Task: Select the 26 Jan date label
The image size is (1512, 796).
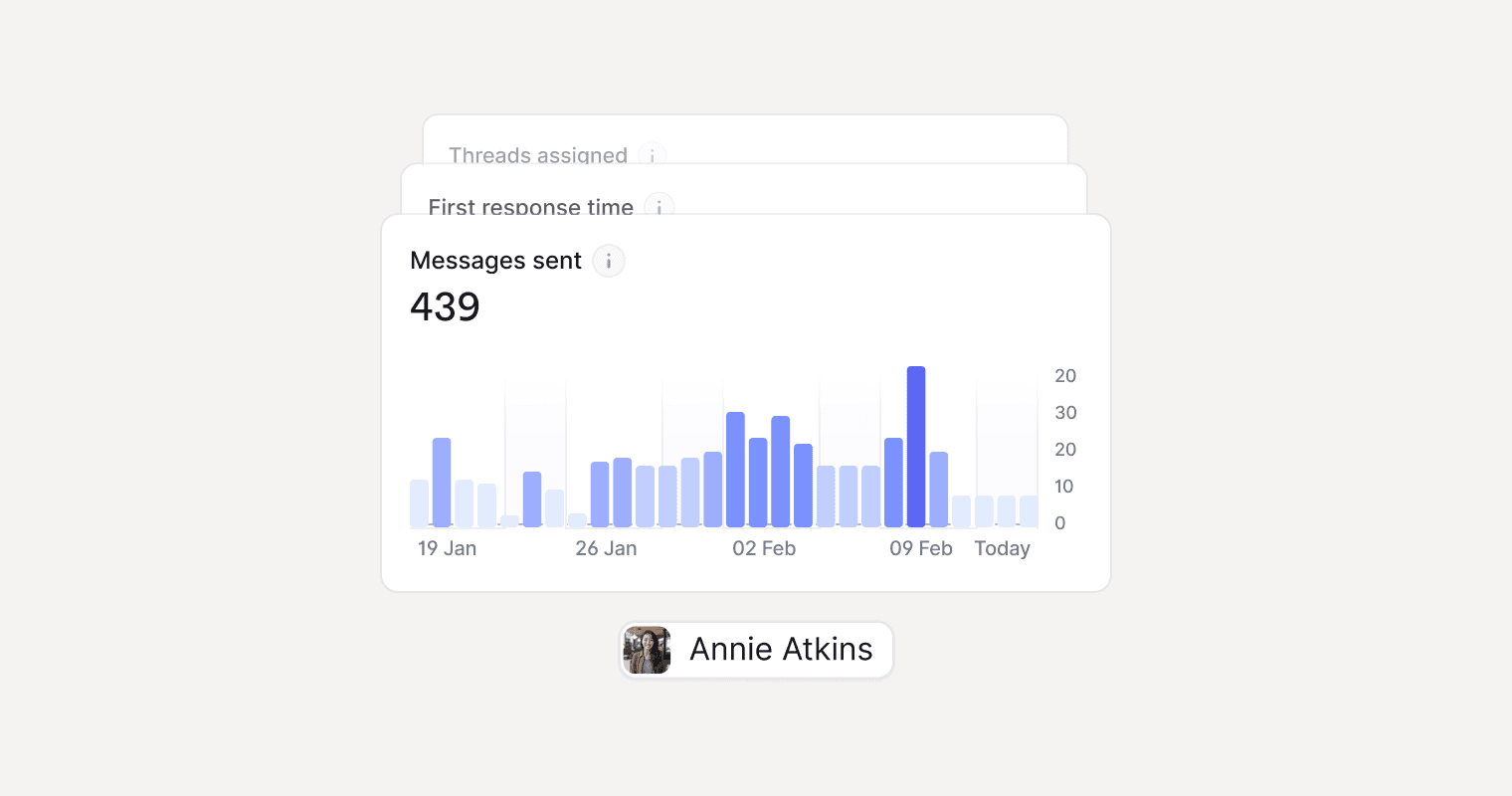Action: 606,548
